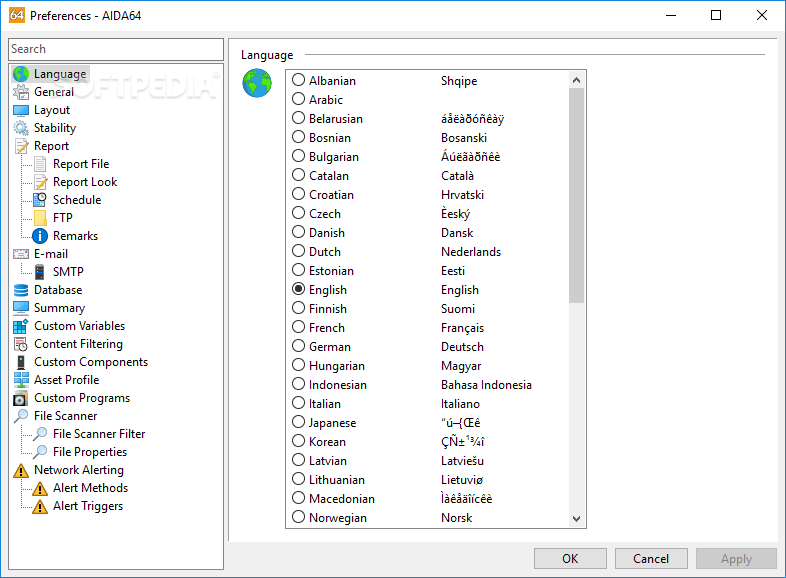Click the language list scroll up arrow
Screen dimensions: 786x578
point(576,80)
